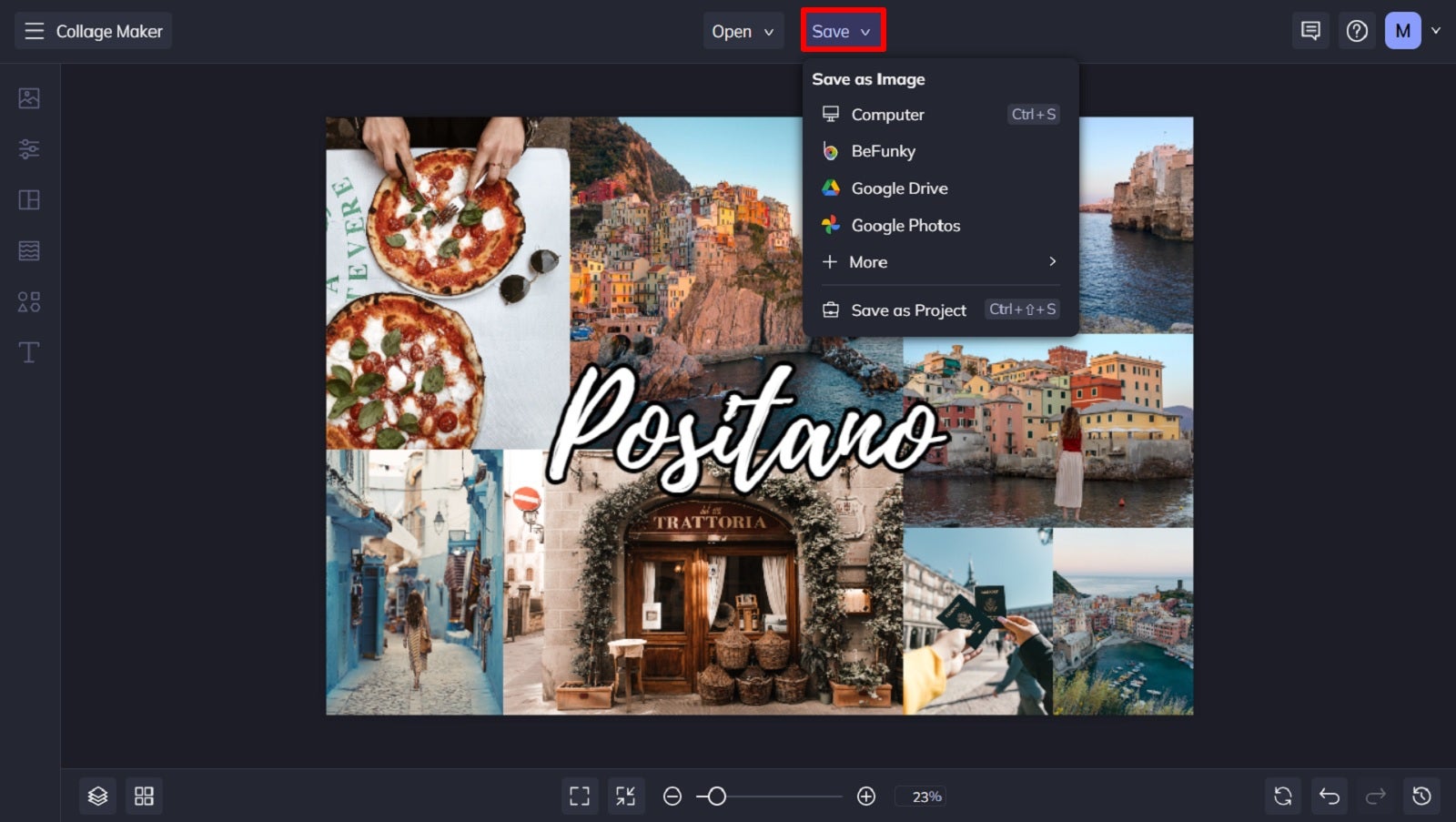Click the grid layout icon near bottom left

coord(144,796)
